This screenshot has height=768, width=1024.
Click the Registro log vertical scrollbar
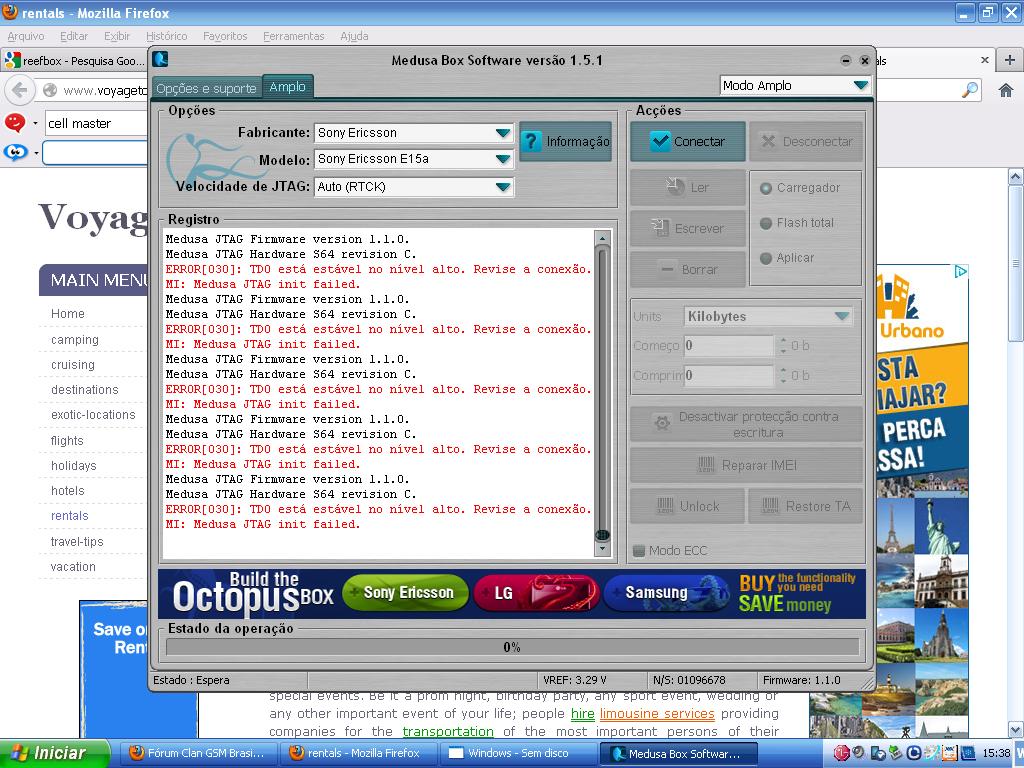coord(602,392)
